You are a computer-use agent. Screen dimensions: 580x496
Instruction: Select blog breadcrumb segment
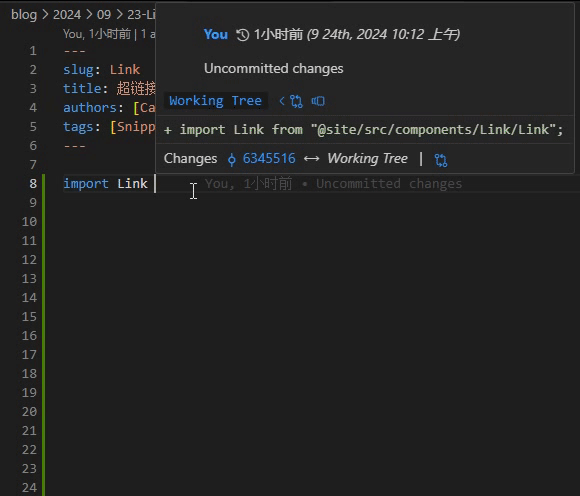point(24,14)
